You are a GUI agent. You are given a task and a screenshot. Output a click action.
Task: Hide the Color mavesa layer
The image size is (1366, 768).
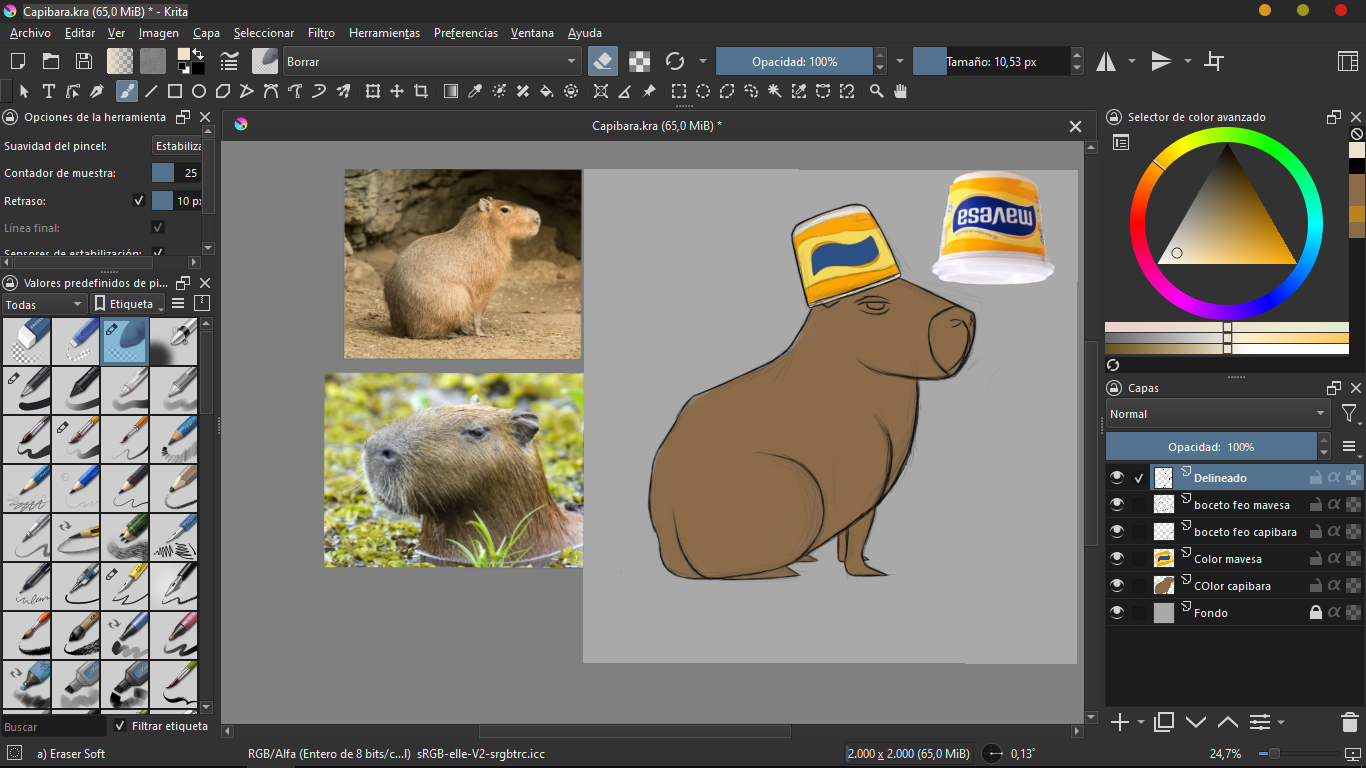tap(1117, 559)
